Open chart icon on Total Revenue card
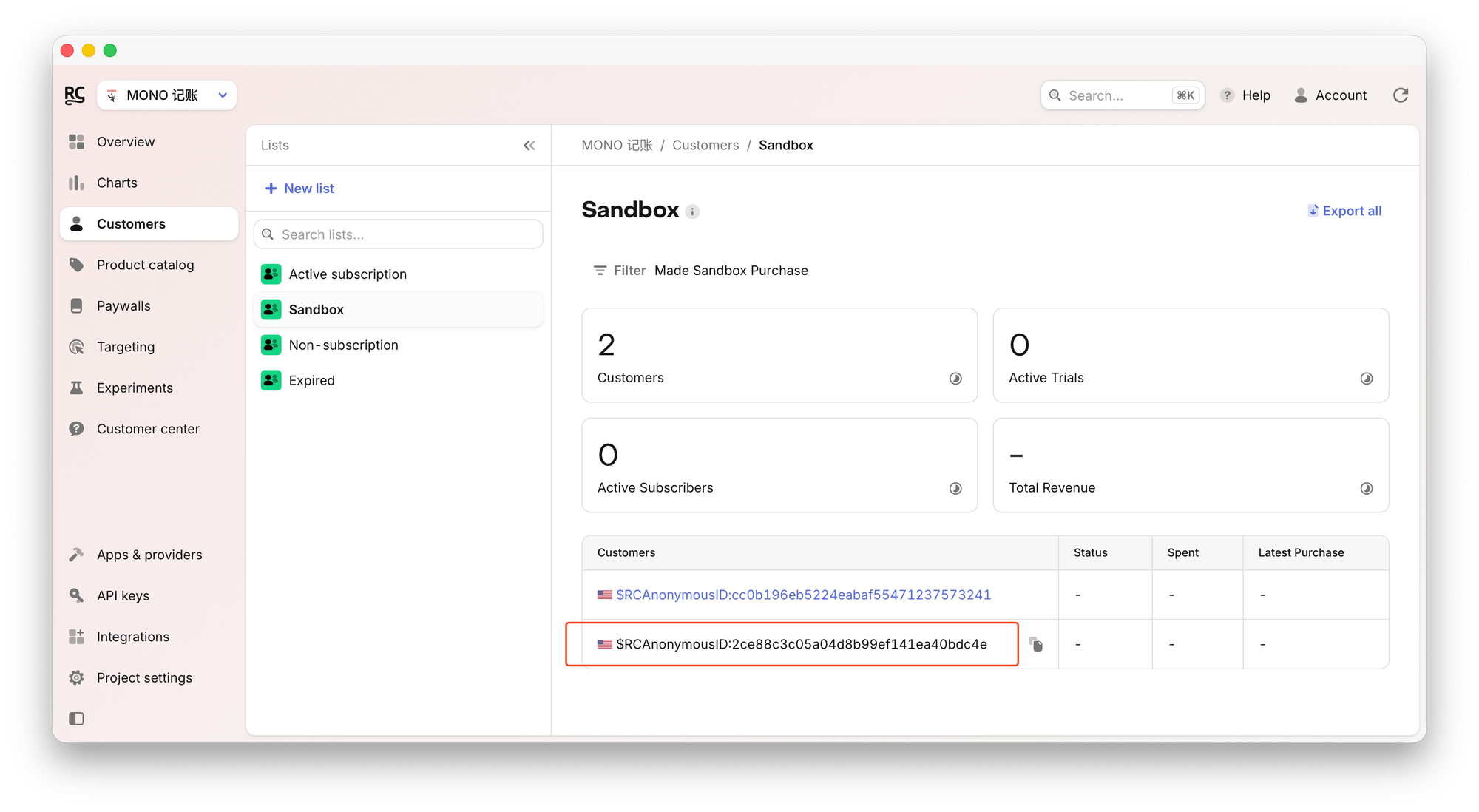The height and width of the screenshot is (812, 1479). 1367,488
